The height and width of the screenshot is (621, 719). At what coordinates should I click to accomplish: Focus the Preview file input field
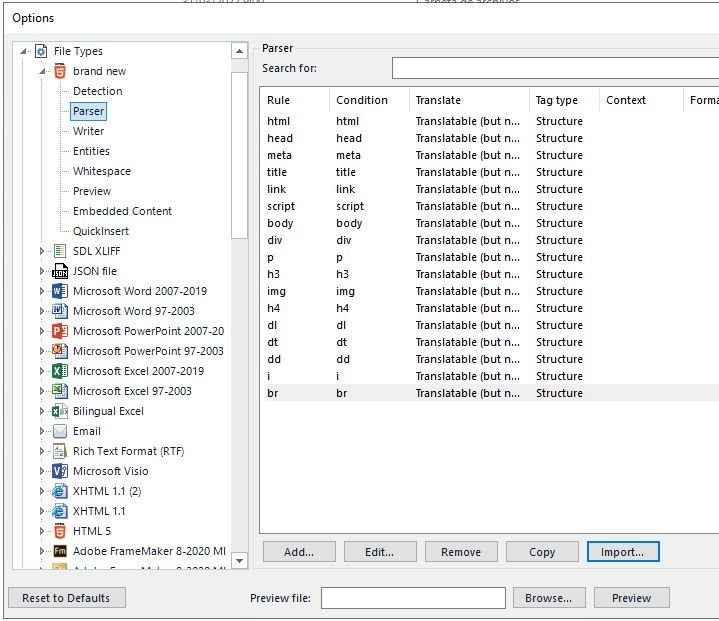(x=413, y=598)
